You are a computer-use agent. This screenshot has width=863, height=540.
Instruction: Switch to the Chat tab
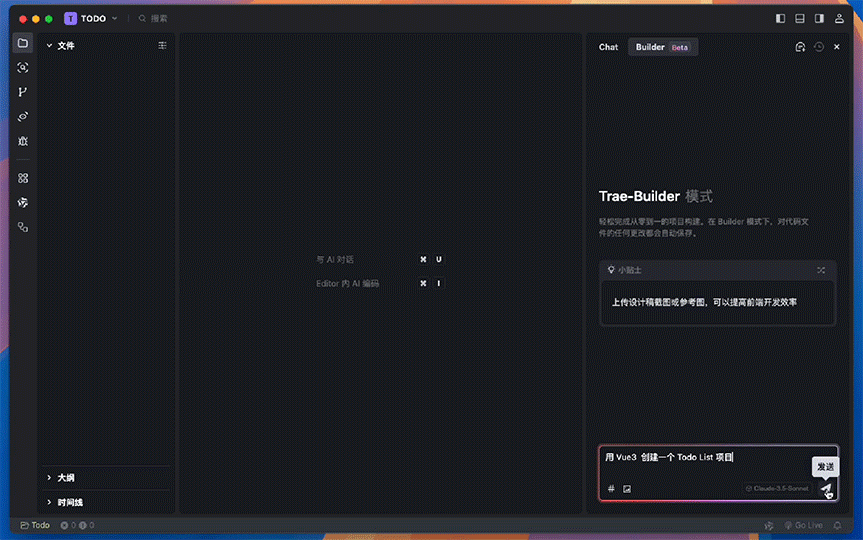[608, 47]
